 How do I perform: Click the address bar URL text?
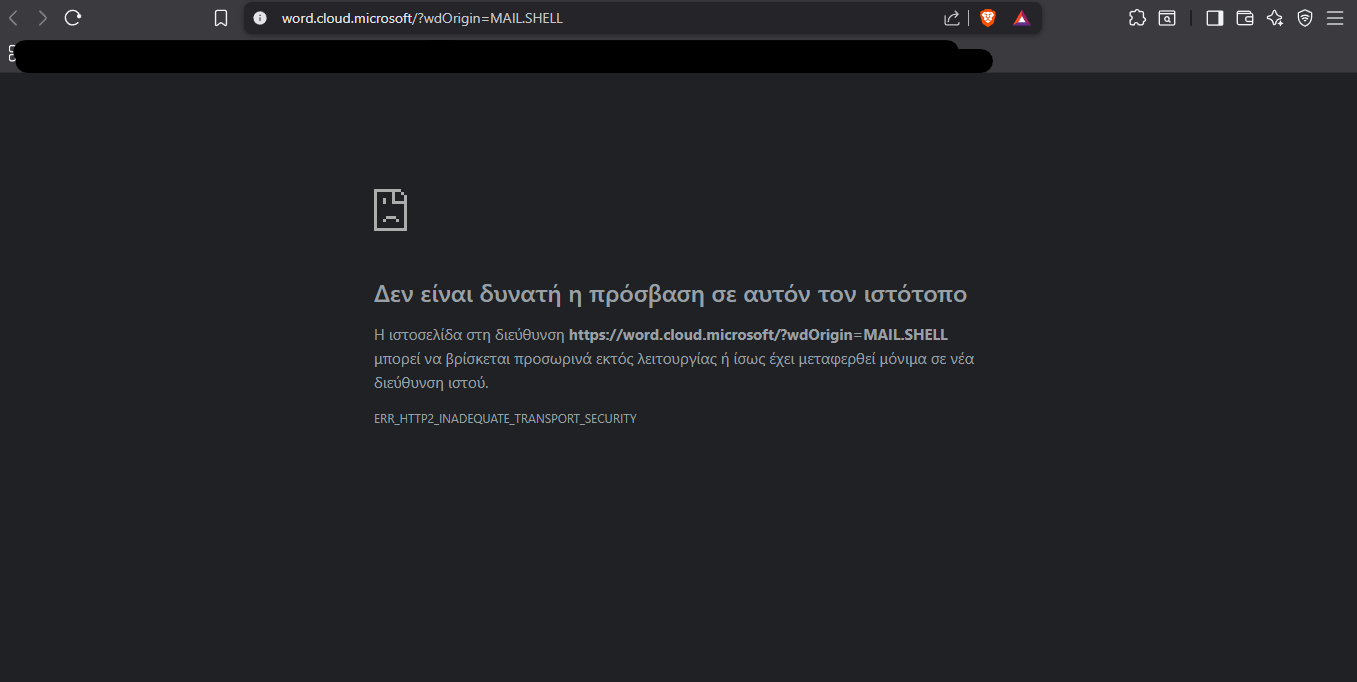pos(422,18)
